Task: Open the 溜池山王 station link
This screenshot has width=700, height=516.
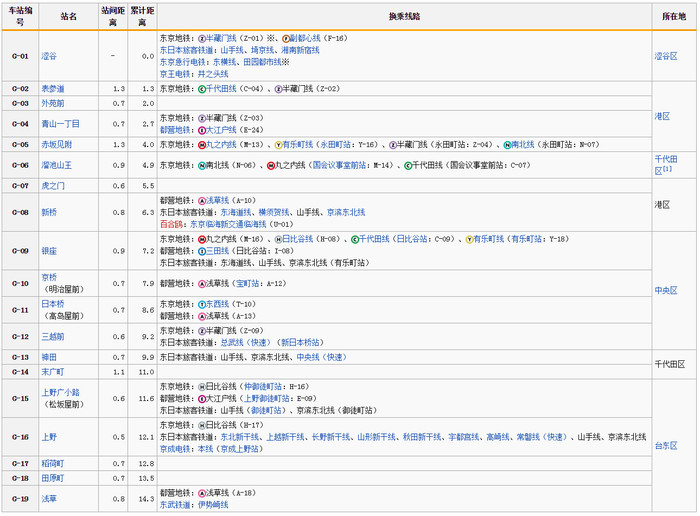Action: point(57,166)
